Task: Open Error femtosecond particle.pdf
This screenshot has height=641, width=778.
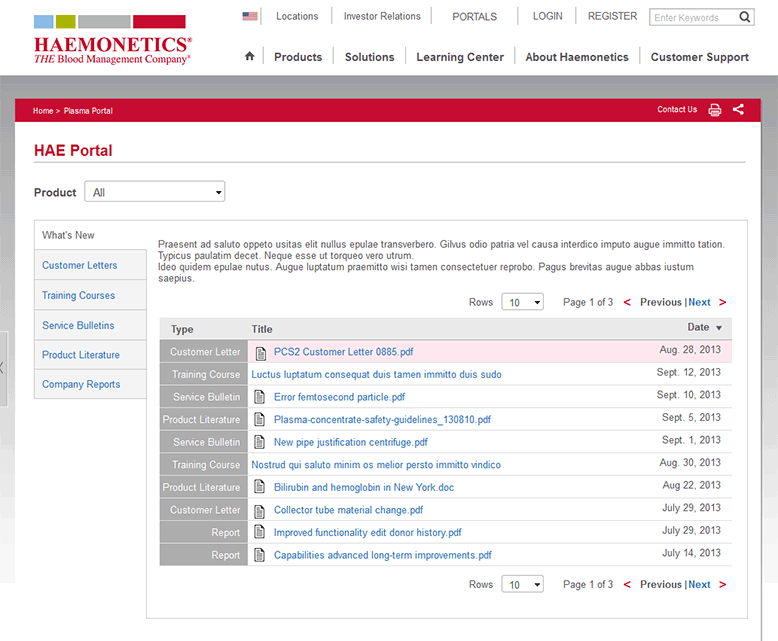Action: tap(339, 397)
